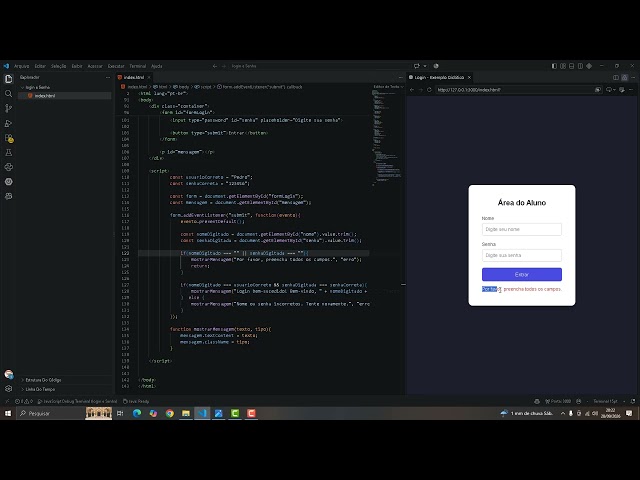Screen dimensions: 640x480
Task: Open the green Camtasia taskbar icon
Action: [x=235, y=413]
